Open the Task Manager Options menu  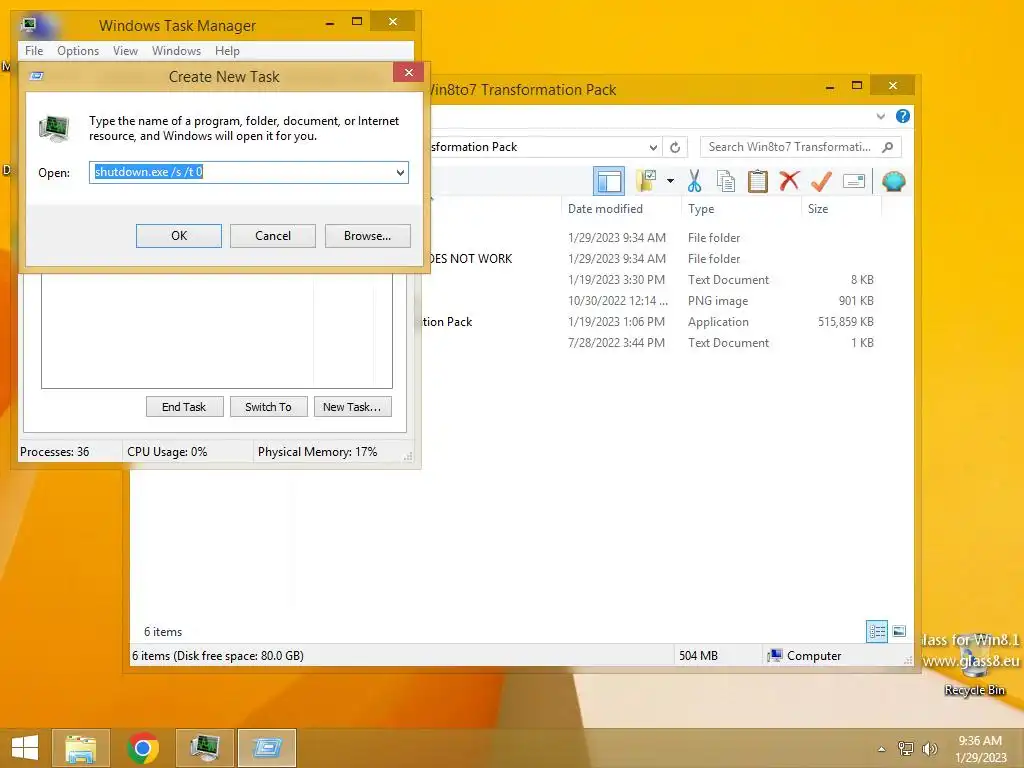pyautogui.click(x=78, y=51)
